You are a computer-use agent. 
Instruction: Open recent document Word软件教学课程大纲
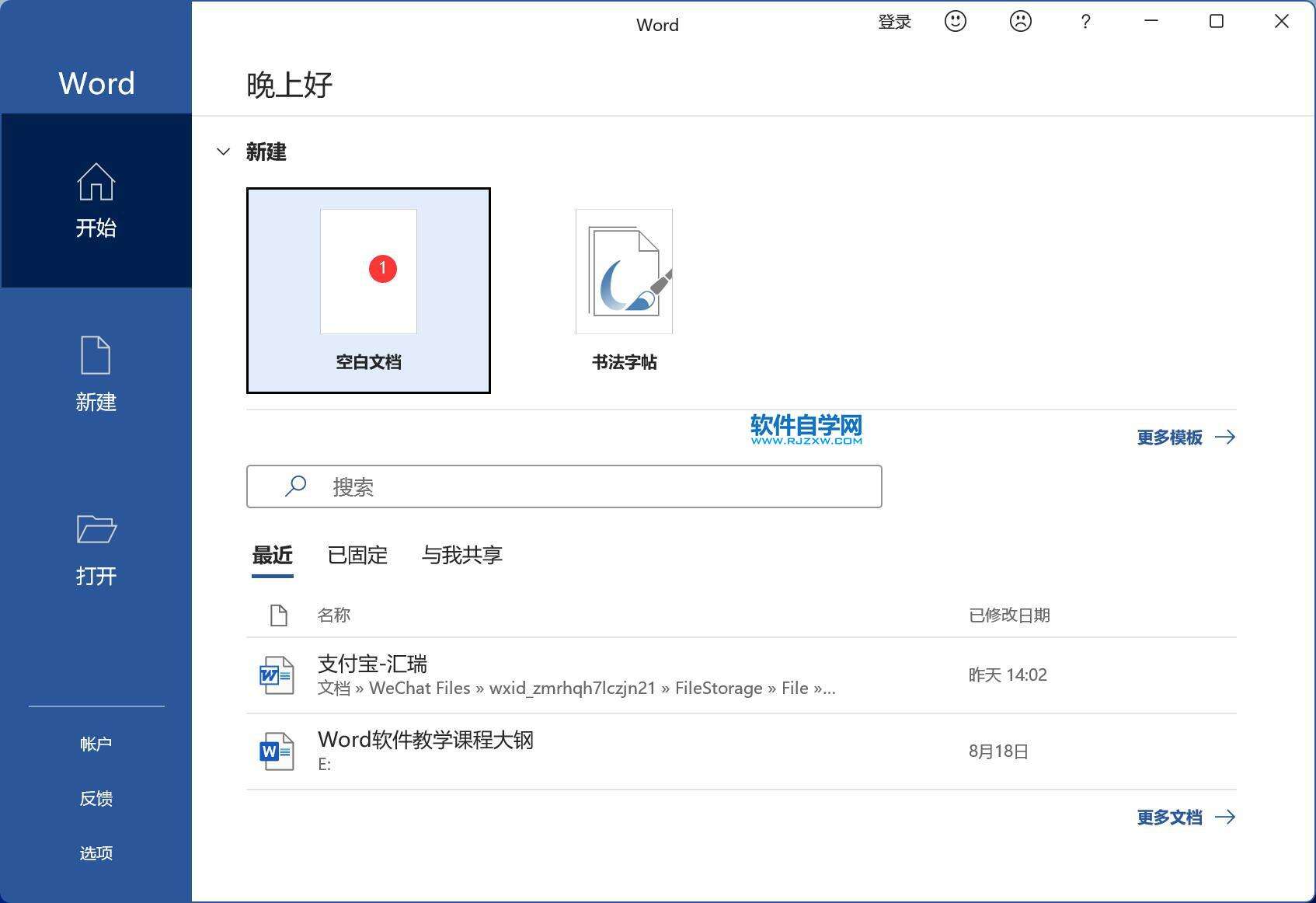(x=741, y=751)
